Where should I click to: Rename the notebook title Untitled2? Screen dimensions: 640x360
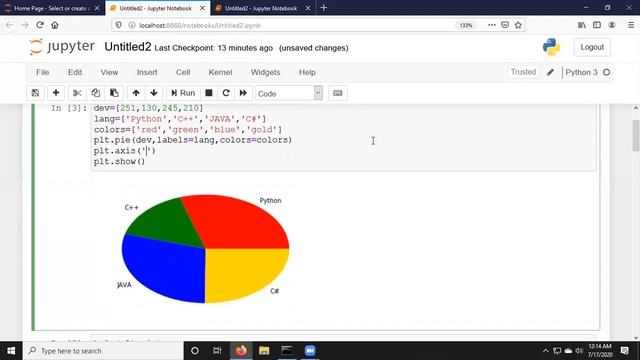128,47
